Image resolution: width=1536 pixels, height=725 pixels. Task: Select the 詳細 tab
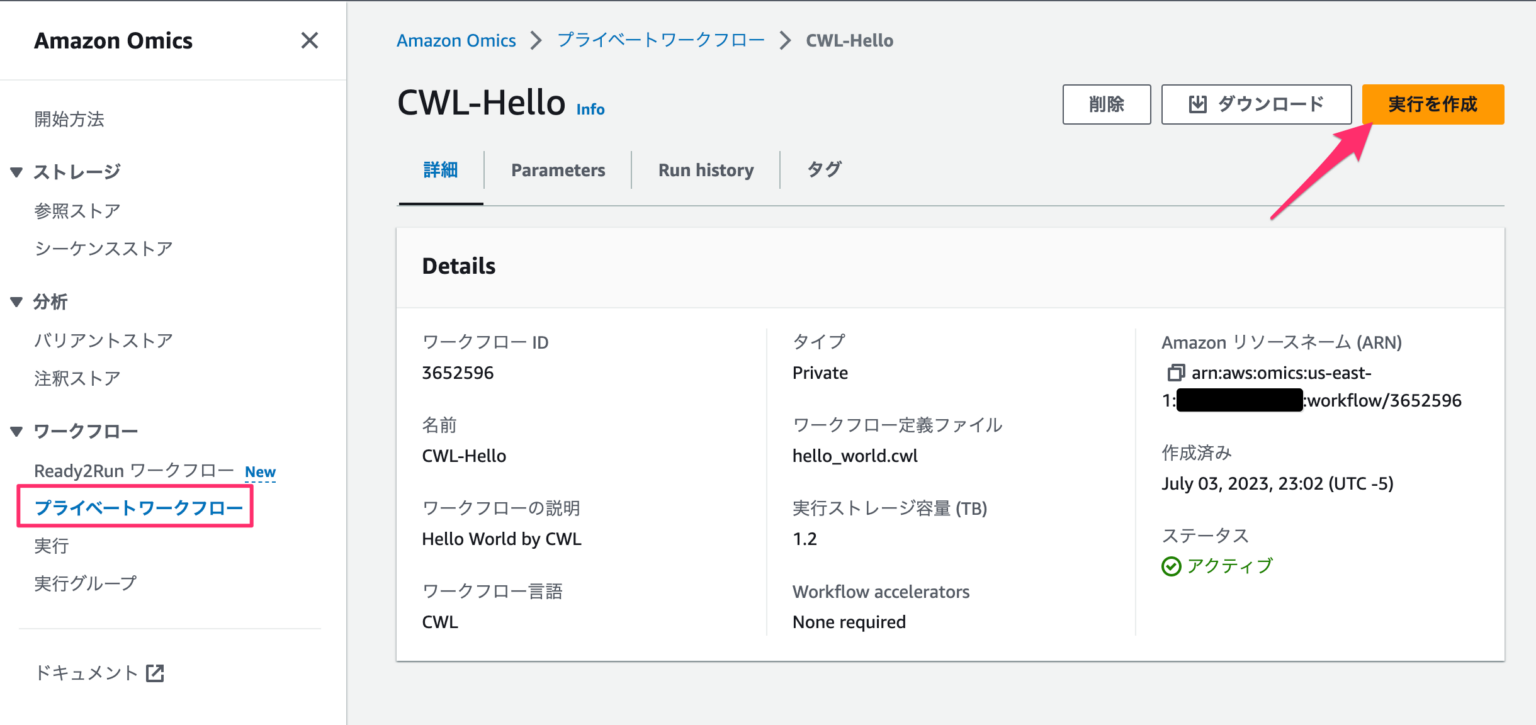(x=440, y=170)
